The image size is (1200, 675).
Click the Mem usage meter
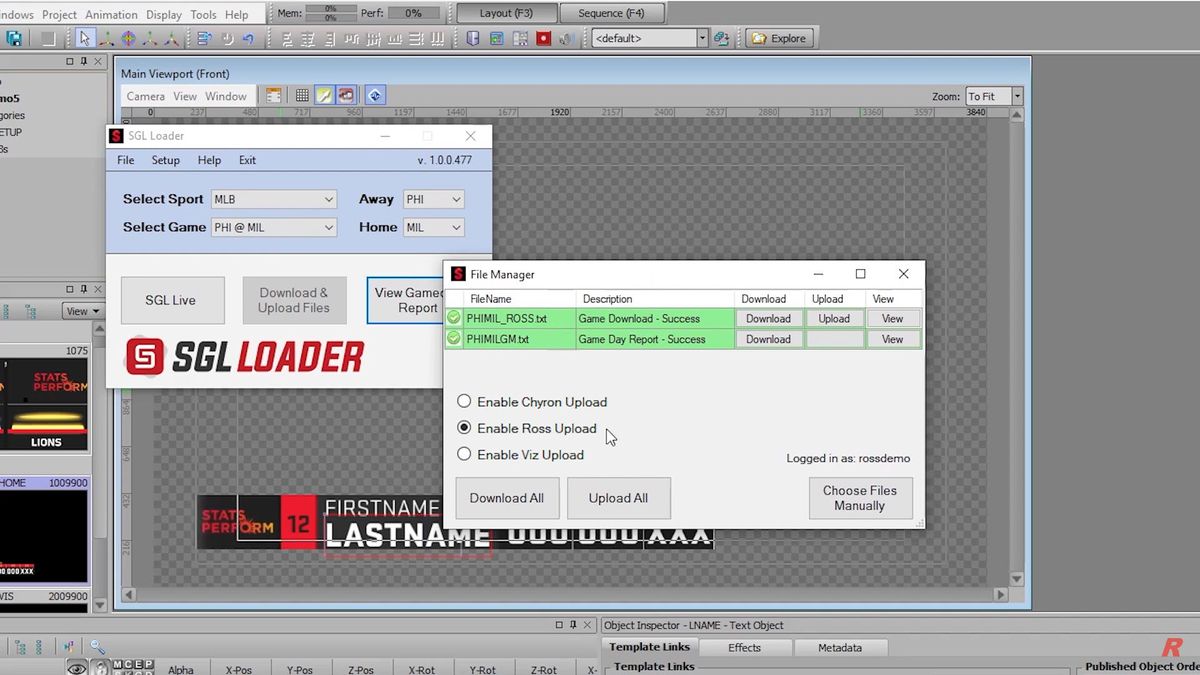point(330,14)
